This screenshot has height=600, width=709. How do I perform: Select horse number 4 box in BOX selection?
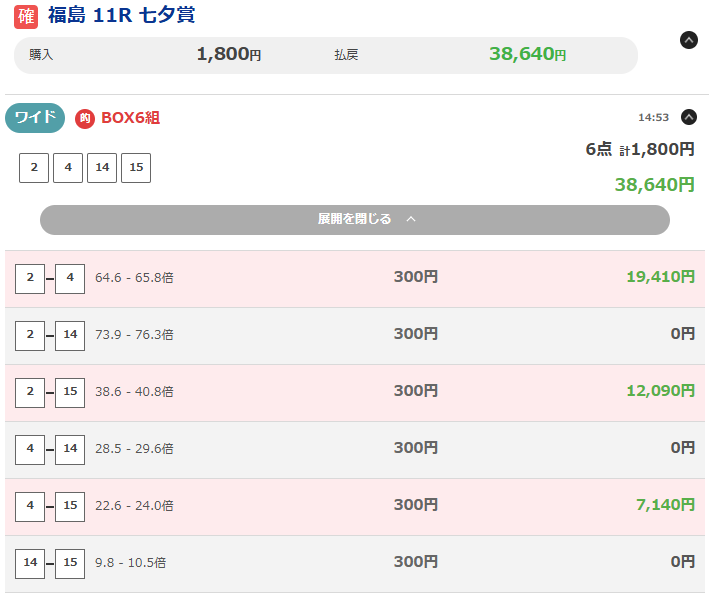click(68, 168)
